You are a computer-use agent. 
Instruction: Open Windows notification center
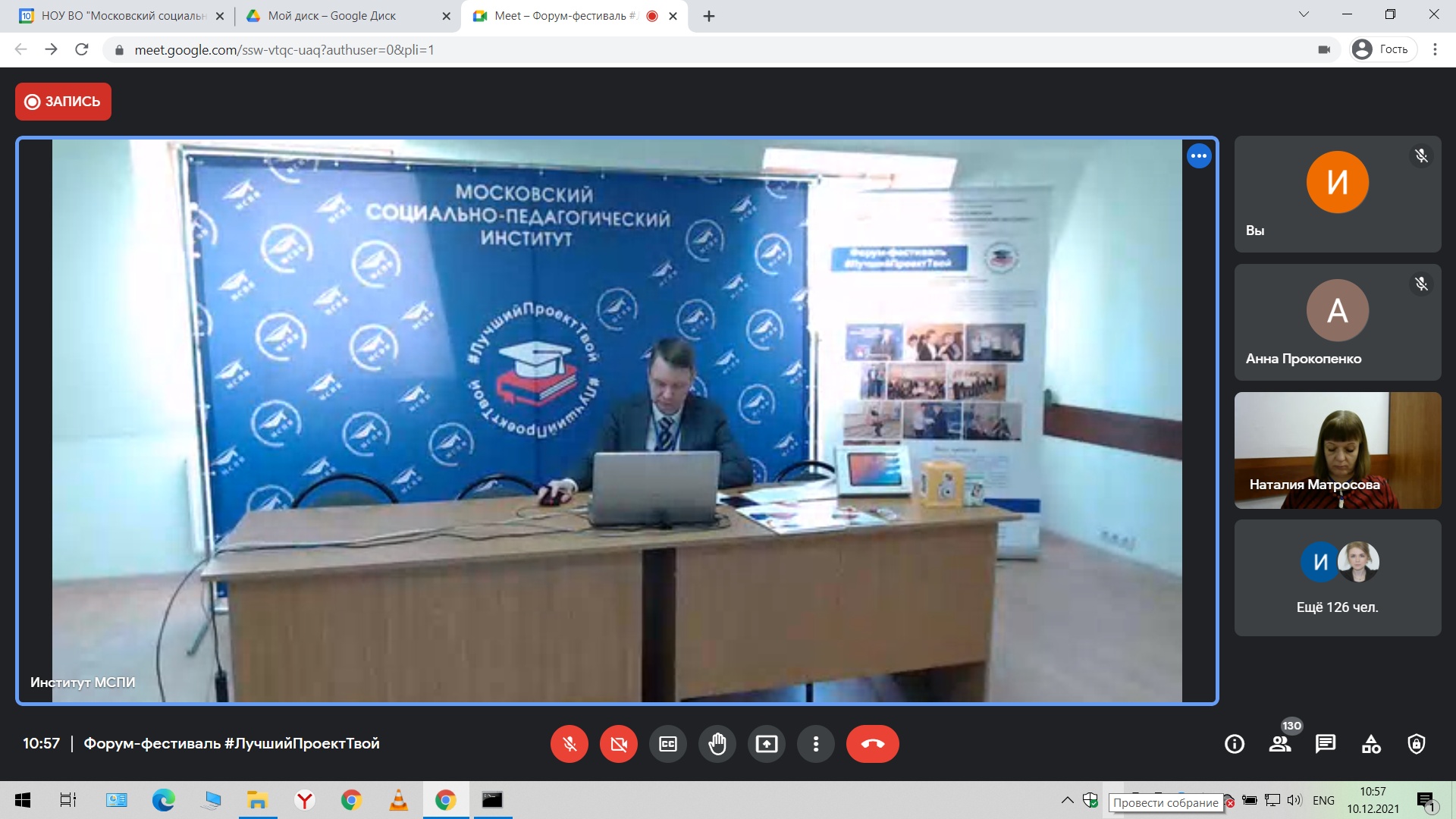click(x=1426, y=800)
